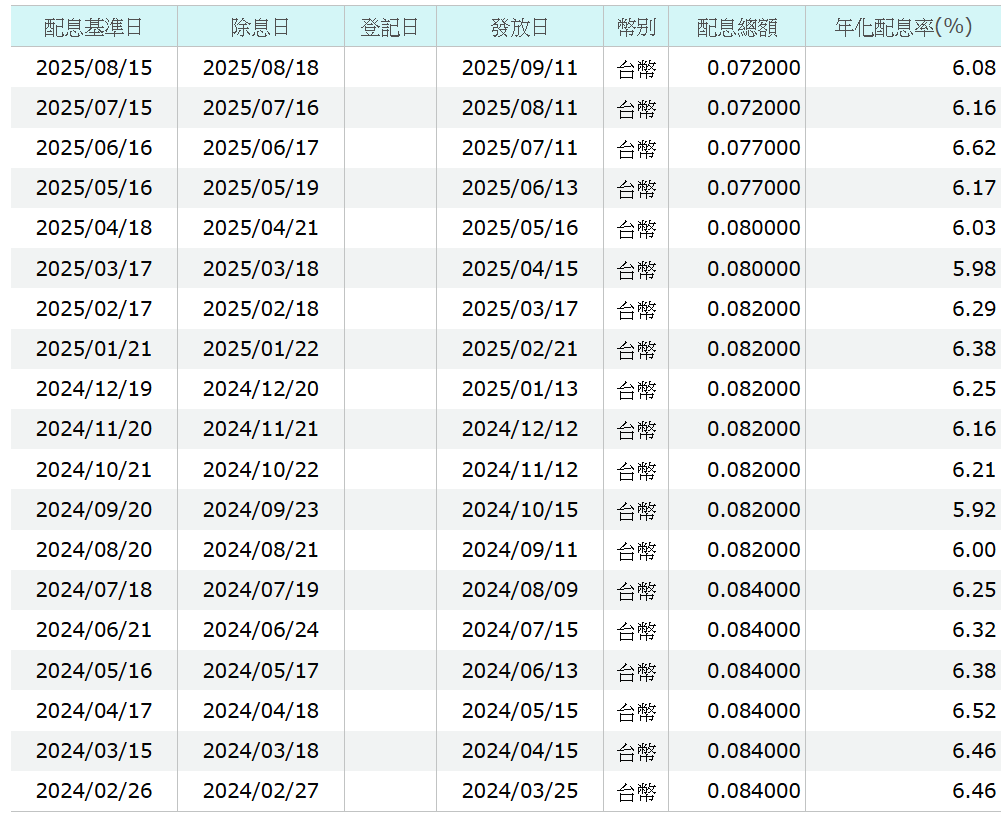Select record date 2025/07/15
Screen dimensions: 1003x813
94,108
